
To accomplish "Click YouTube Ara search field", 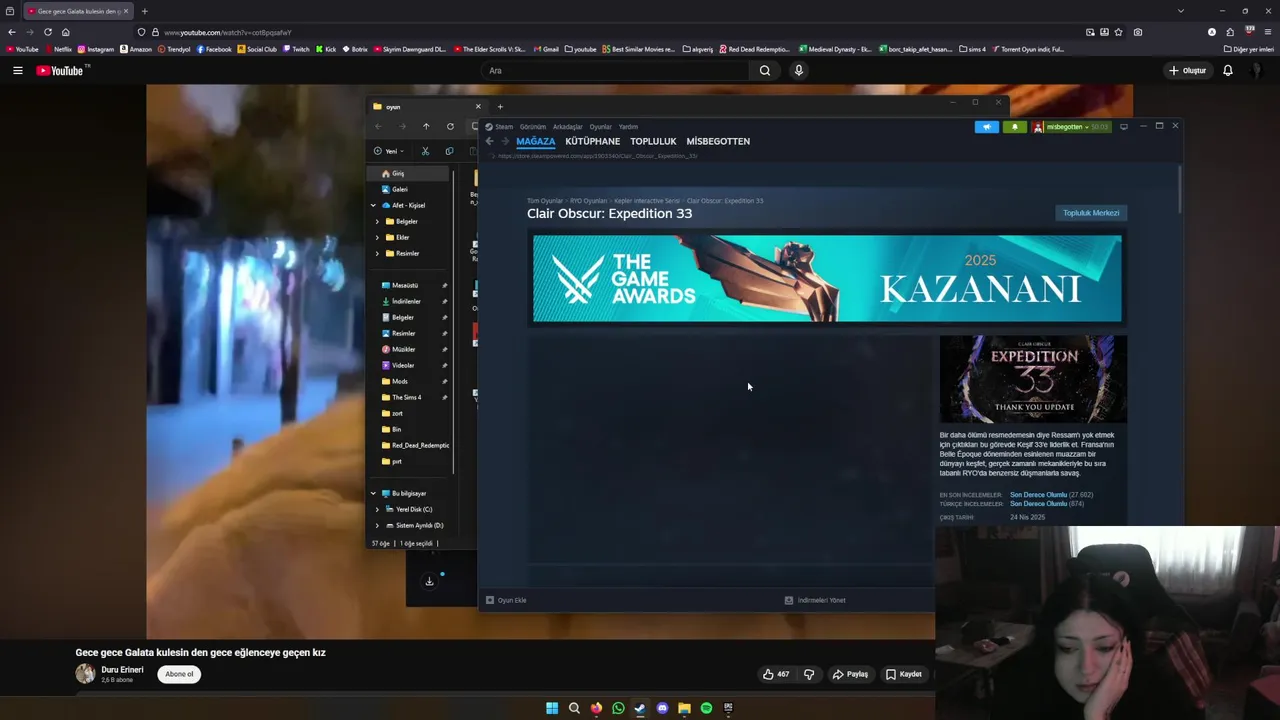I will click(x=615, y=70).
